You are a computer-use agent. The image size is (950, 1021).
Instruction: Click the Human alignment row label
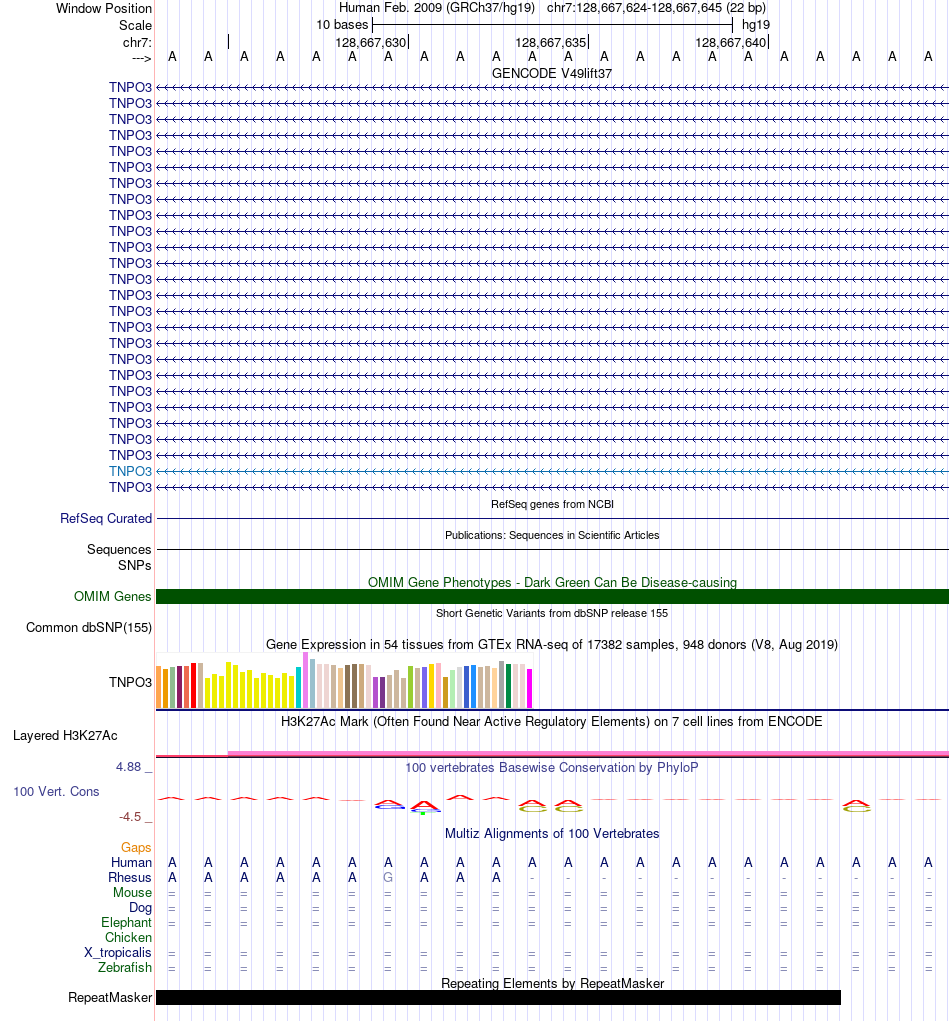[131, 862]
